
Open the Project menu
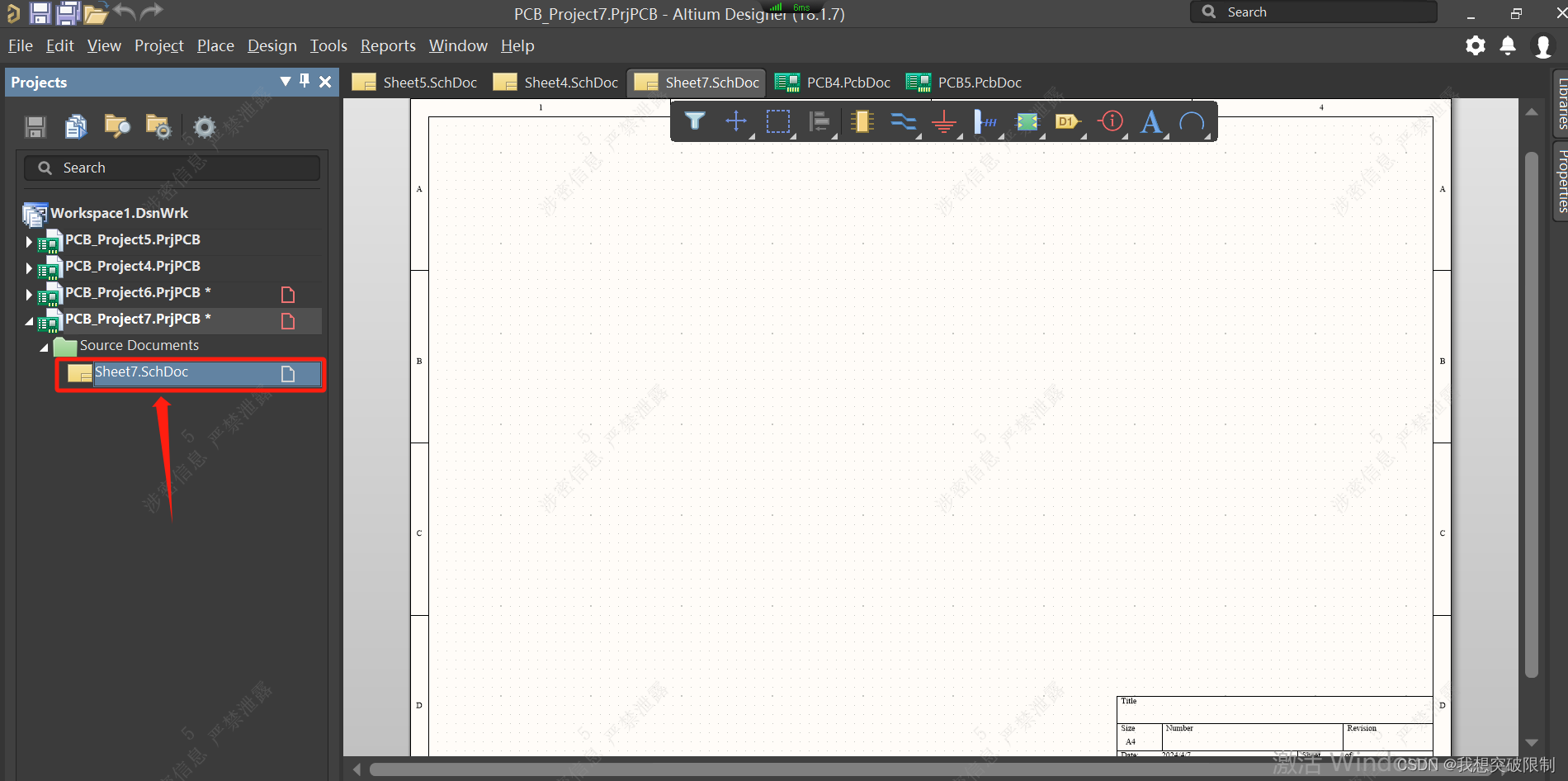tap(159, 45)
